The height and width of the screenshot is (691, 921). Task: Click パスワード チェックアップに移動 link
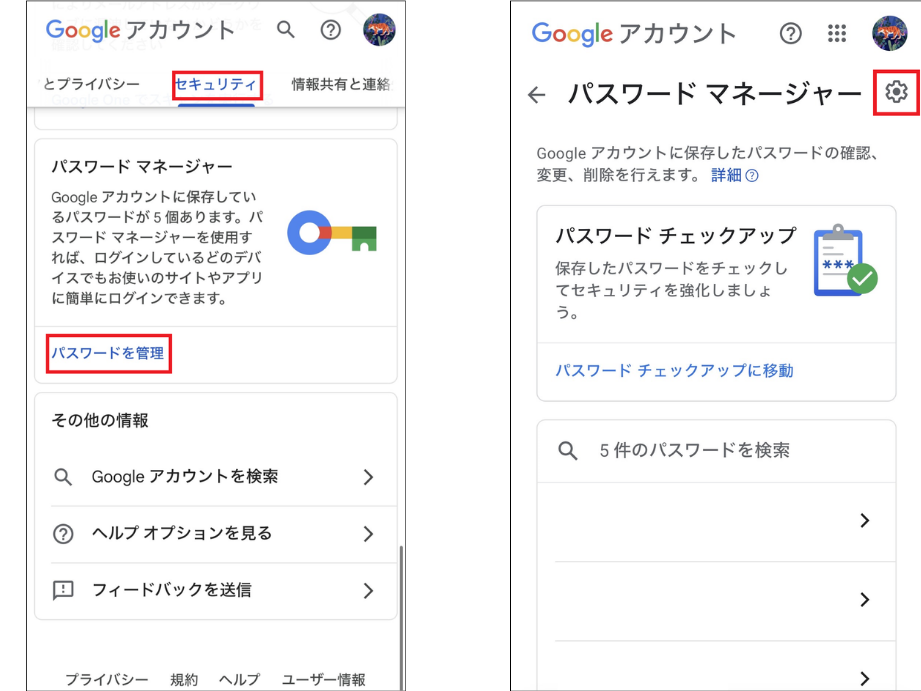click(674, 371)
